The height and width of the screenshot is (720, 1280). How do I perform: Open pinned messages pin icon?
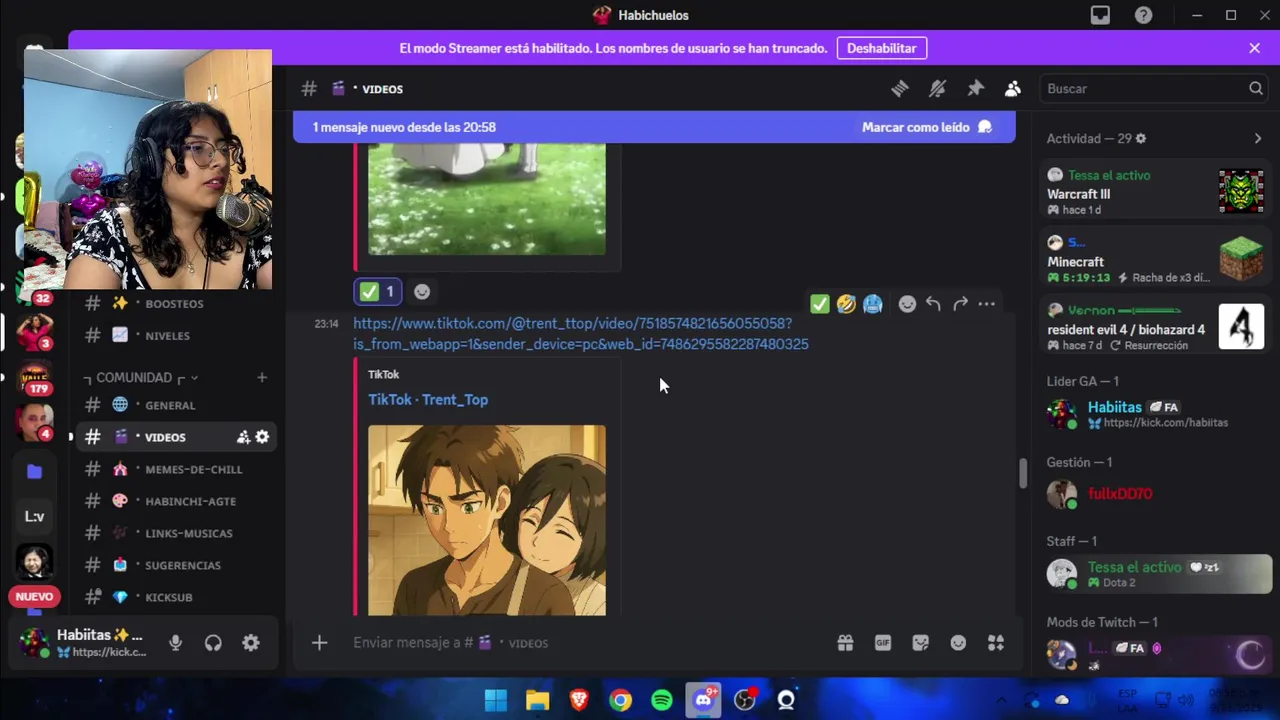click(x=975, y=89)
